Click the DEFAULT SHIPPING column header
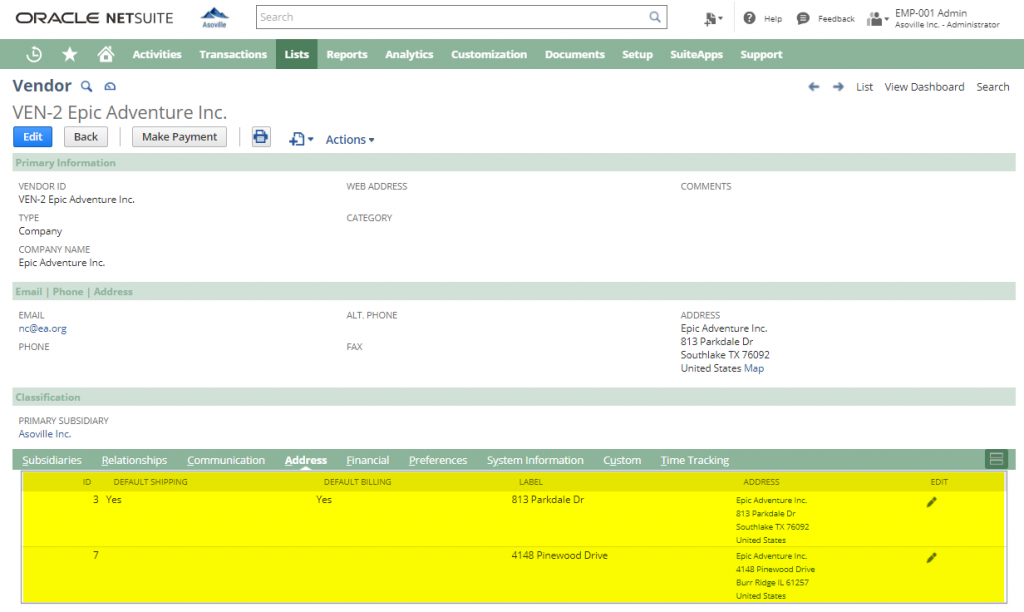The image size is (1024, 612). pyautogui.click(x=150, y=482)
